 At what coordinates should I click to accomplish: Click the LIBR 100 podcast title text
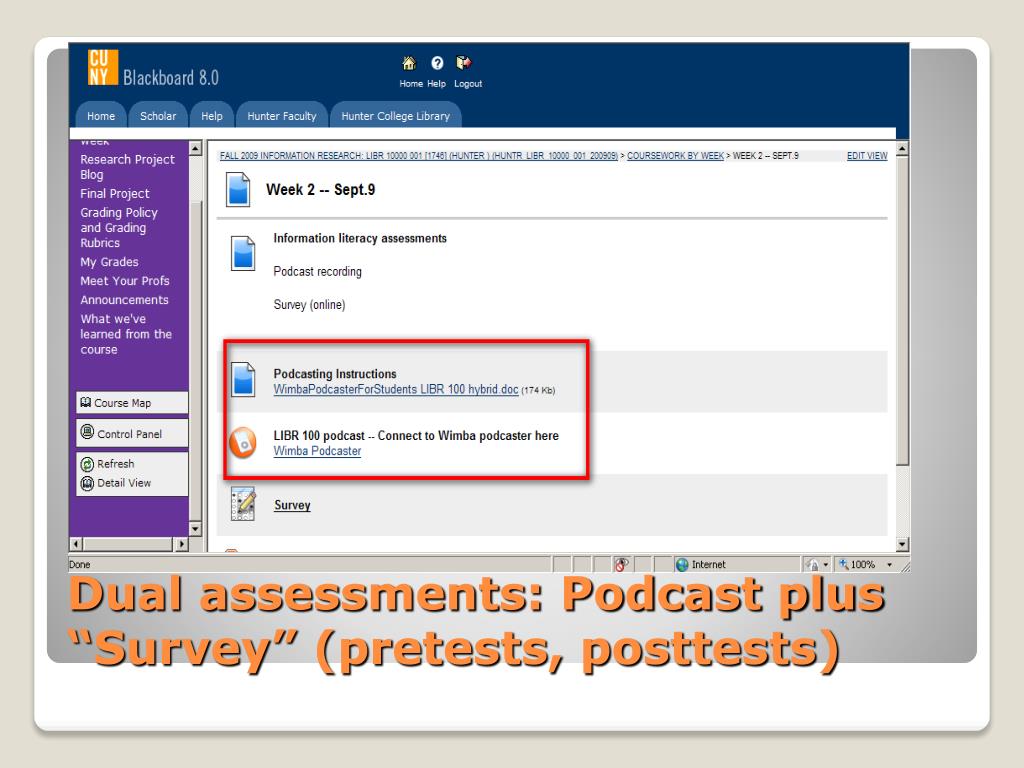click(416, 436)
